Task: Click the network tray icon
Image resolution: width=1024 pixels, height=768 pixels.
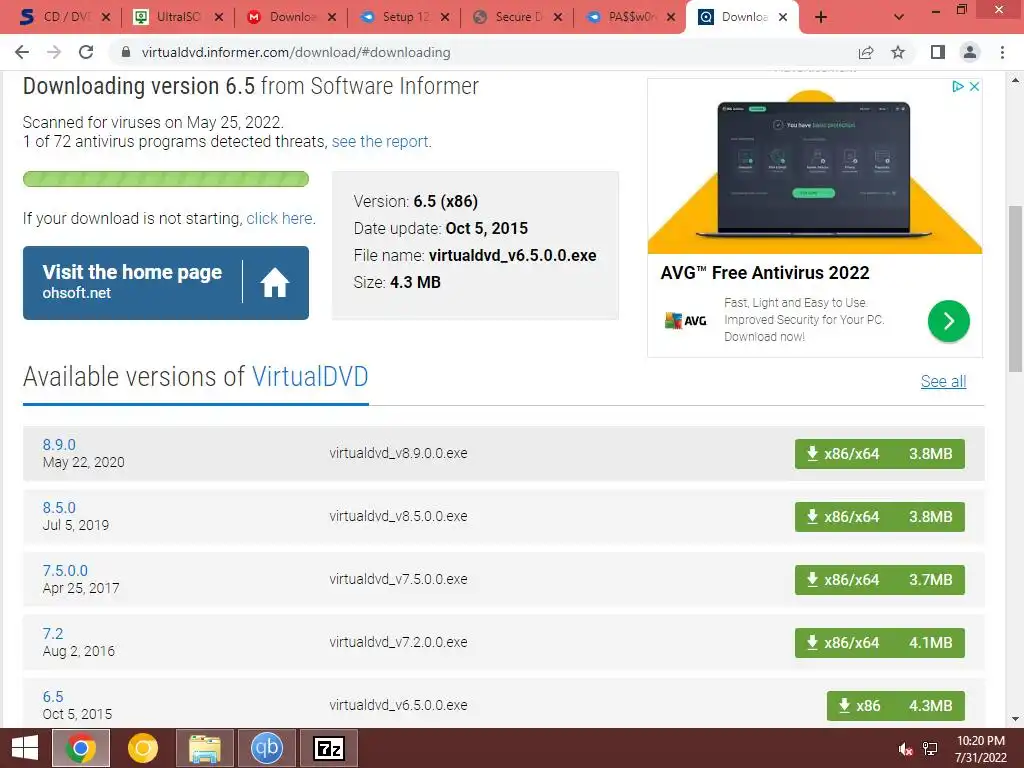Action: 930,749
